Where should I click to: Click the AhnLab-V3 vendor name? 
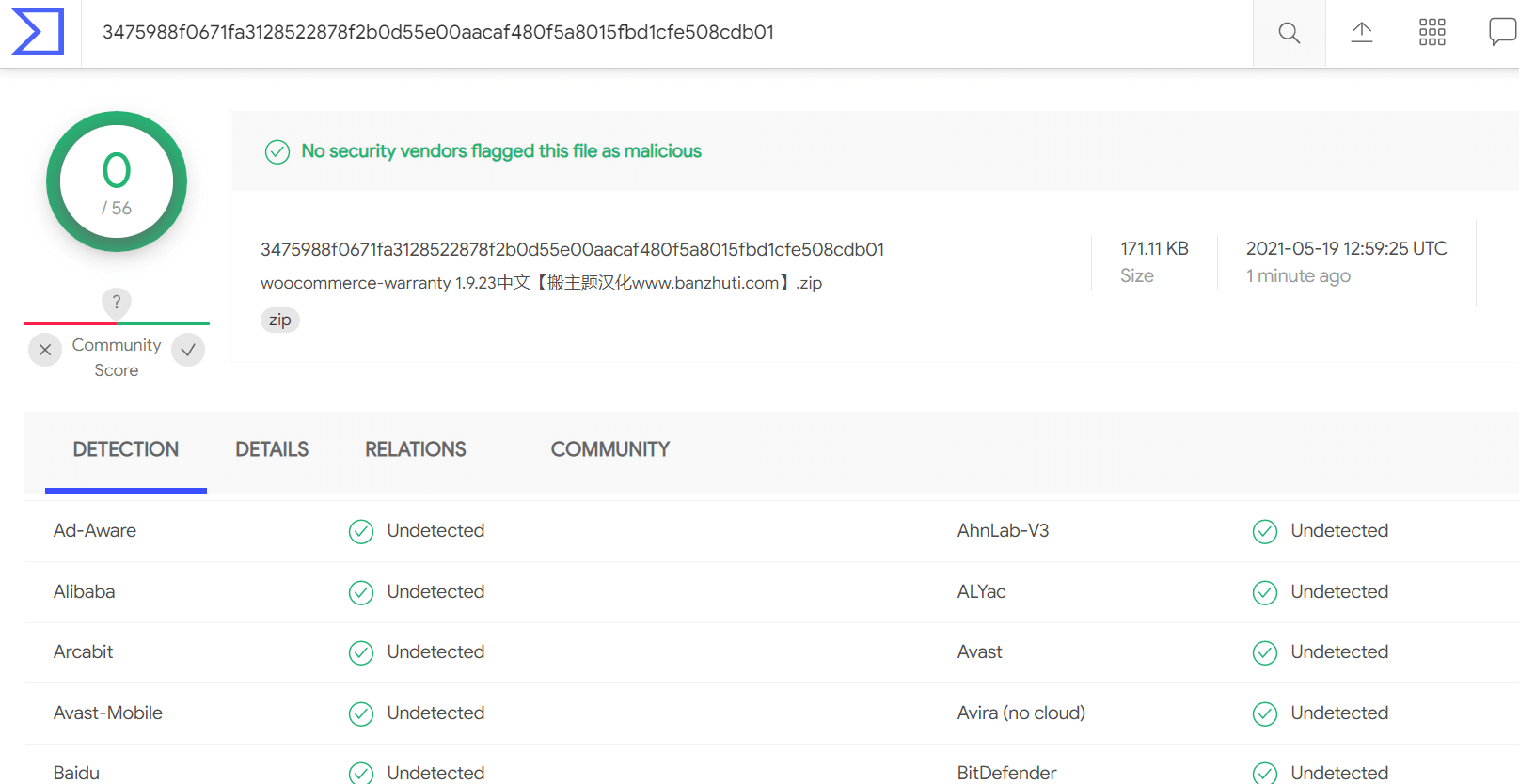tap(1003, 530)
